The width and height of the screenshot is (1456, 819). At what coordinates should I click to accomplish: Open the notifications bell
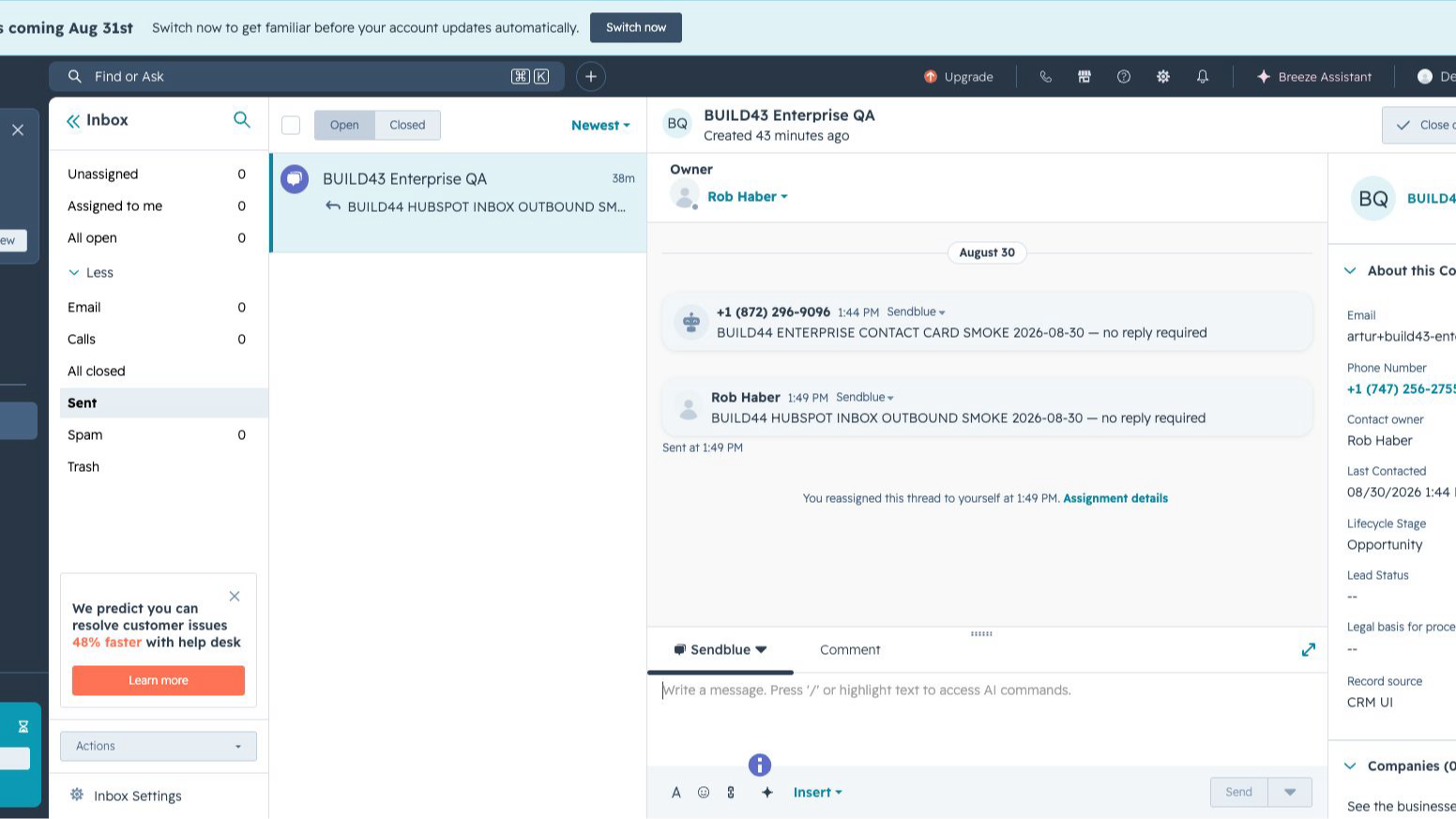click(x=1203, y=77)
